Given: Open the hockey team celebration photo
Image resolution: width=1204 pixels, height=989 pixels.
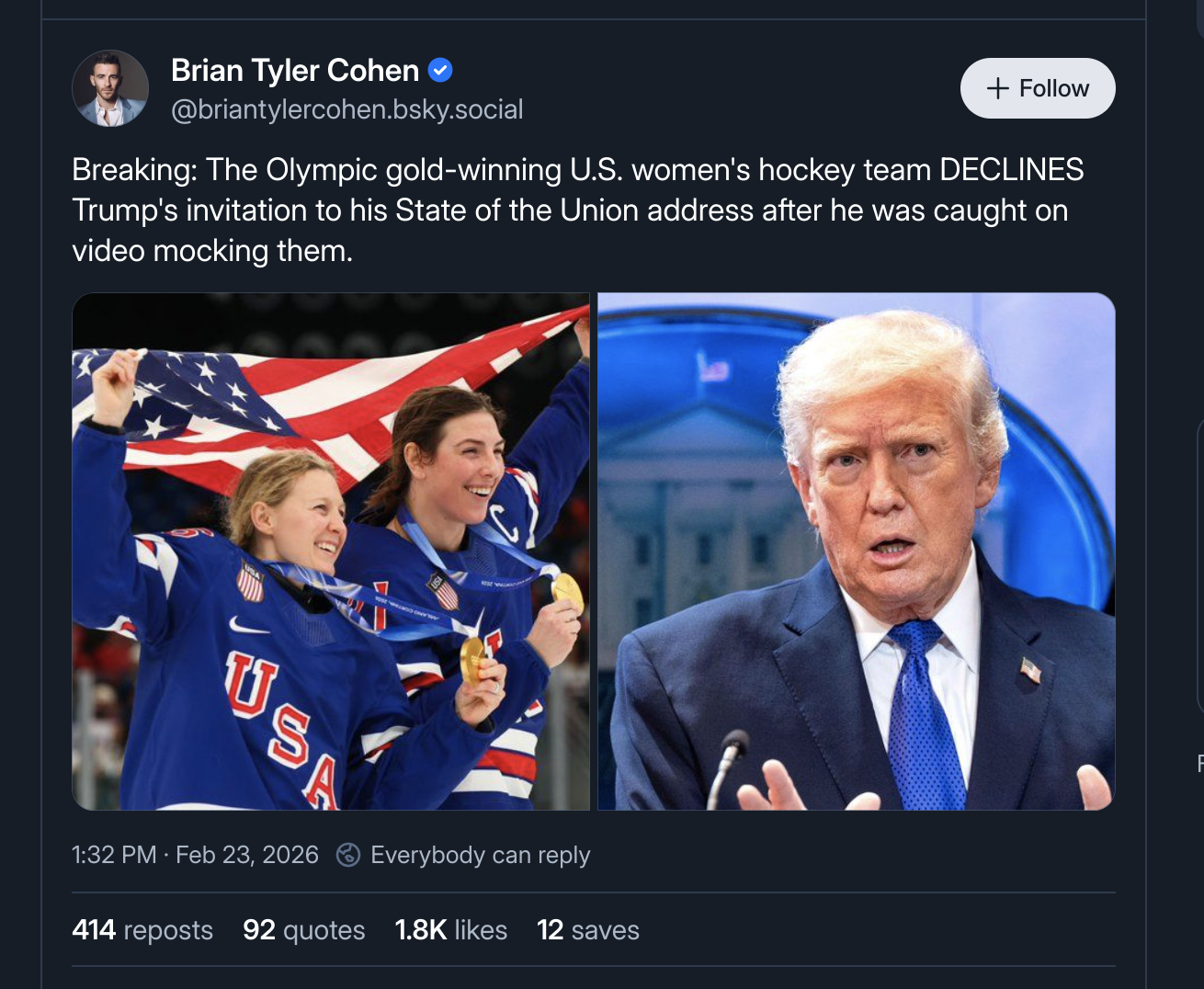Looking at the screenshot, I should tap(331, 551).
